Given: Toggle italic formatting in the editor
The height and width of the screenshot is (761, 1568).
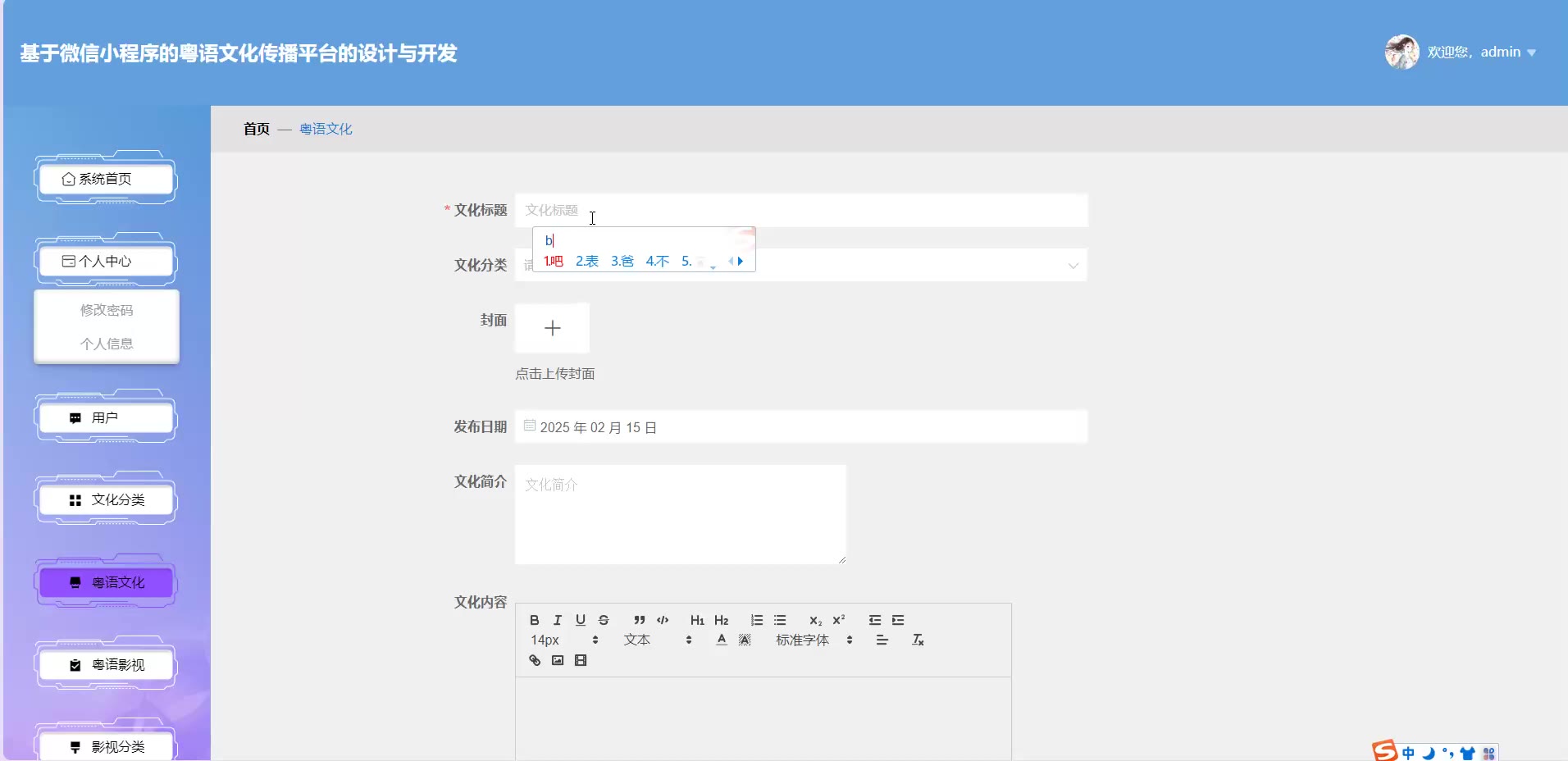Looking at the screenshot, I should click(x=558, y=620).
